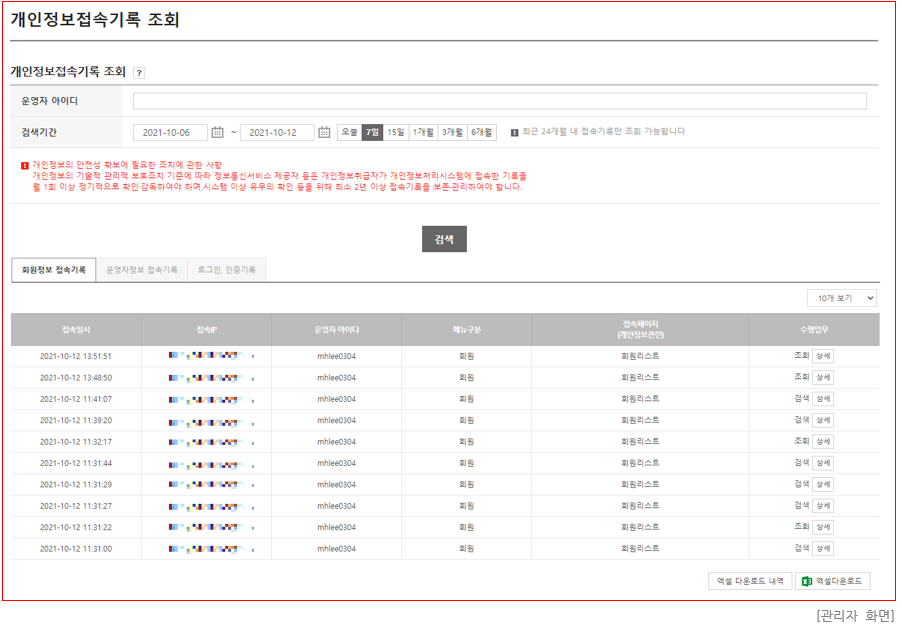The height and width of the screenshot is (634, 904).
Task: Click the help question mark beside 개인정보접속기록 조회
Action: click(x=139, y=73)
